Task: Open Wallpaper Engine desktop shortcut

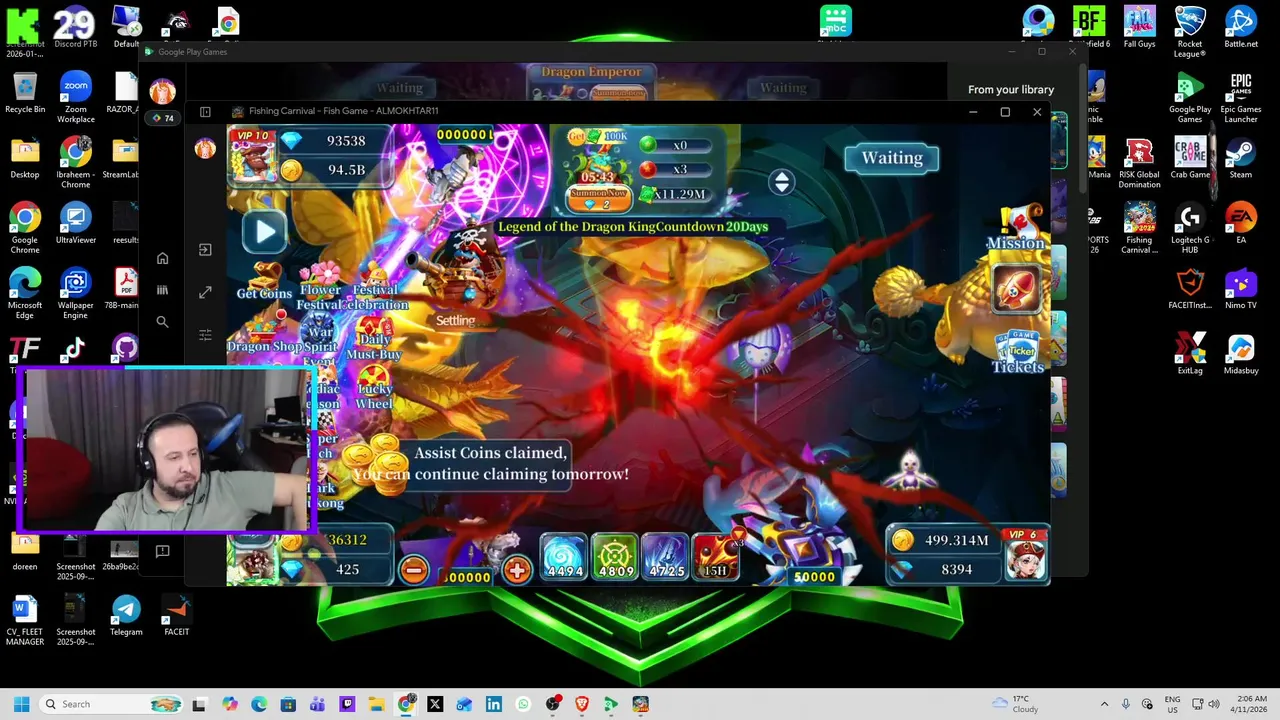Action: pyautogui.click(x=75, y=293)
